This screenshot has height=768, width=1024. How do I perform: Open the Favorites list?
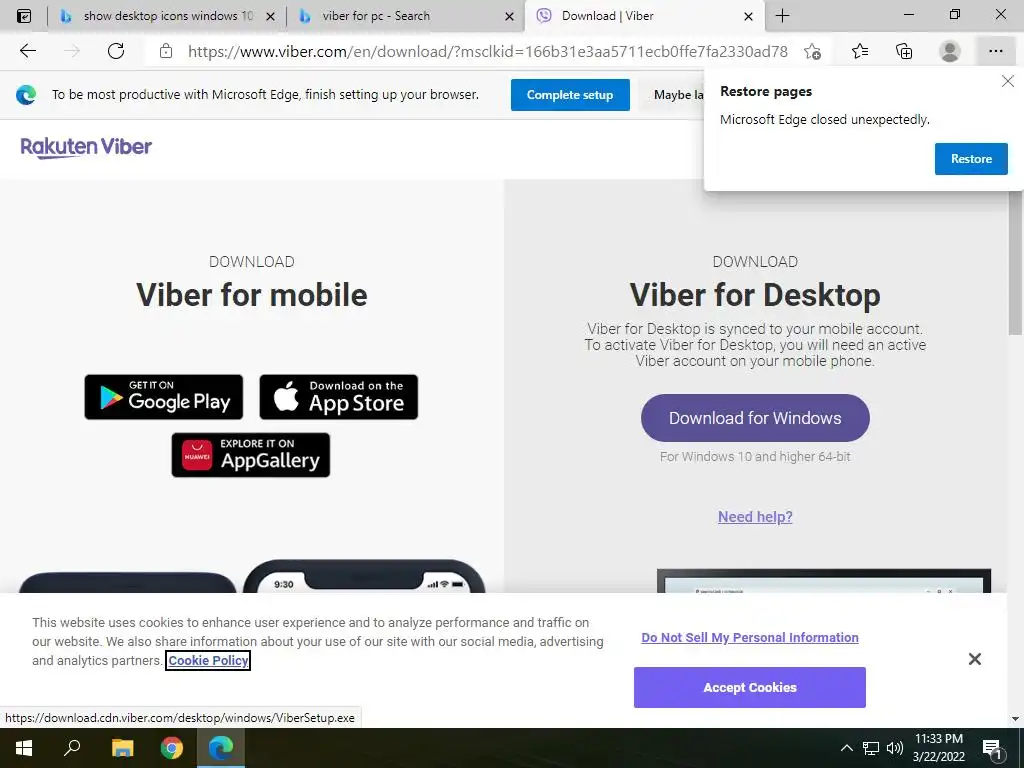tap(860, 51)
